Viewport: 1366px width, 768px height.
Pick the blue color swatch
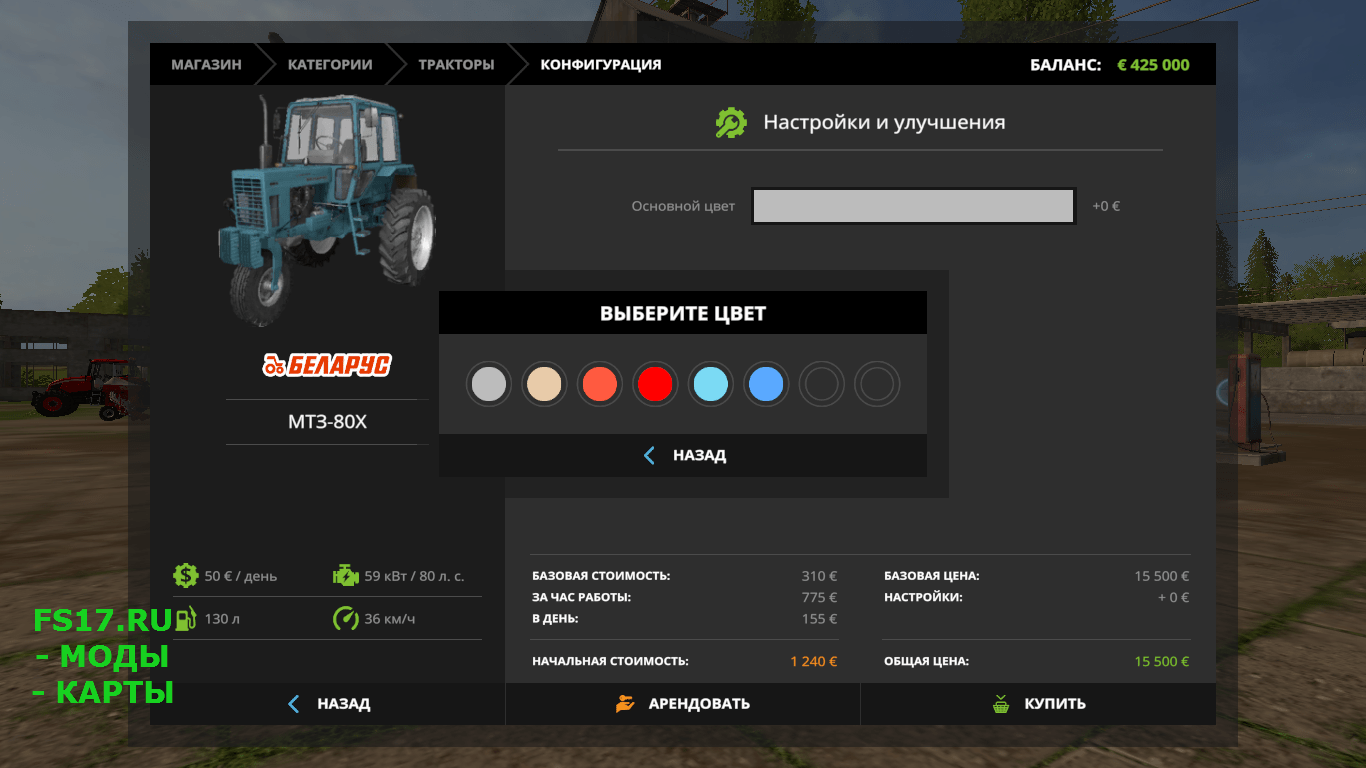pyautogui.click(x=766, y=384)
